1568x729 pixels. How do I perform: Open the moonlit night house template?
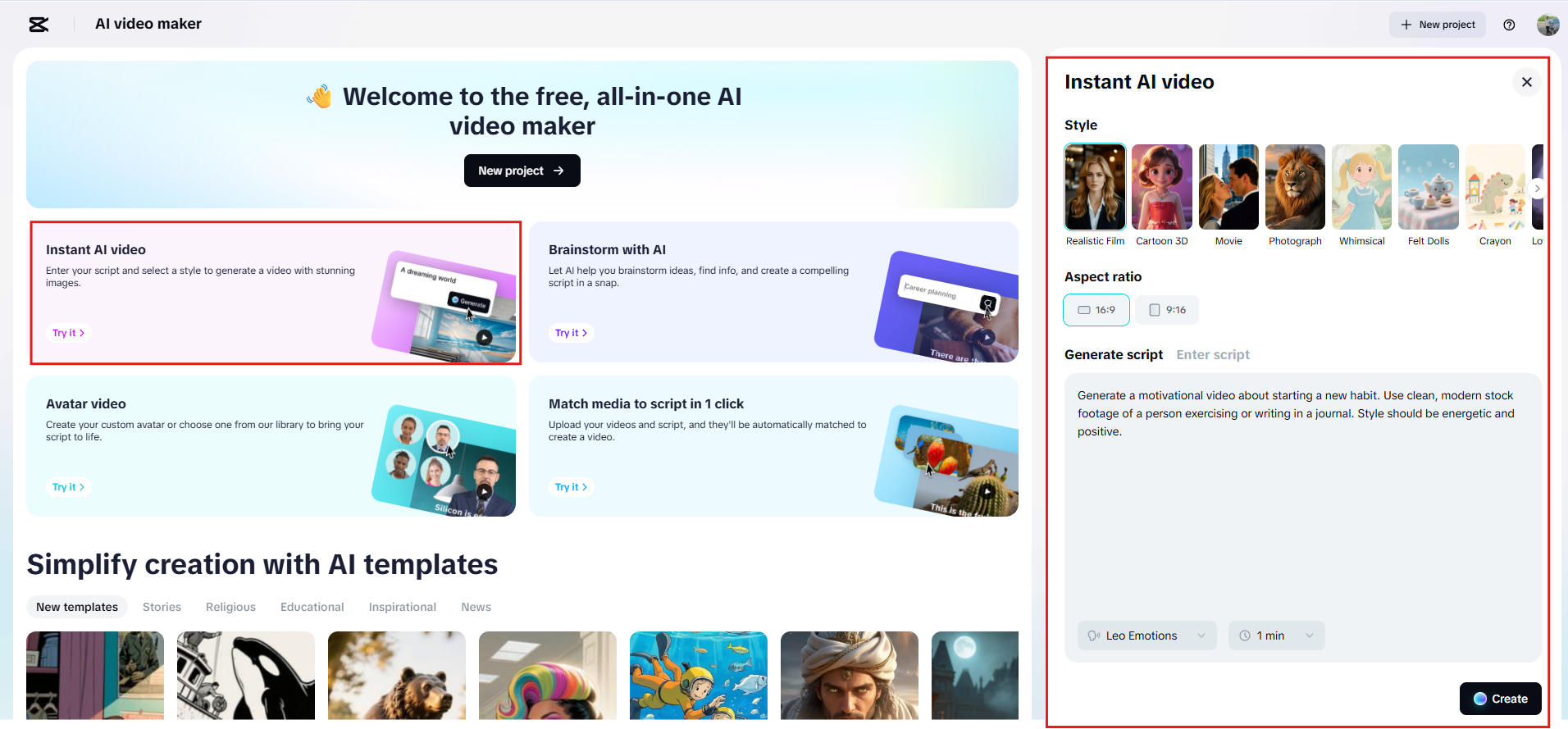click(975, 676)
